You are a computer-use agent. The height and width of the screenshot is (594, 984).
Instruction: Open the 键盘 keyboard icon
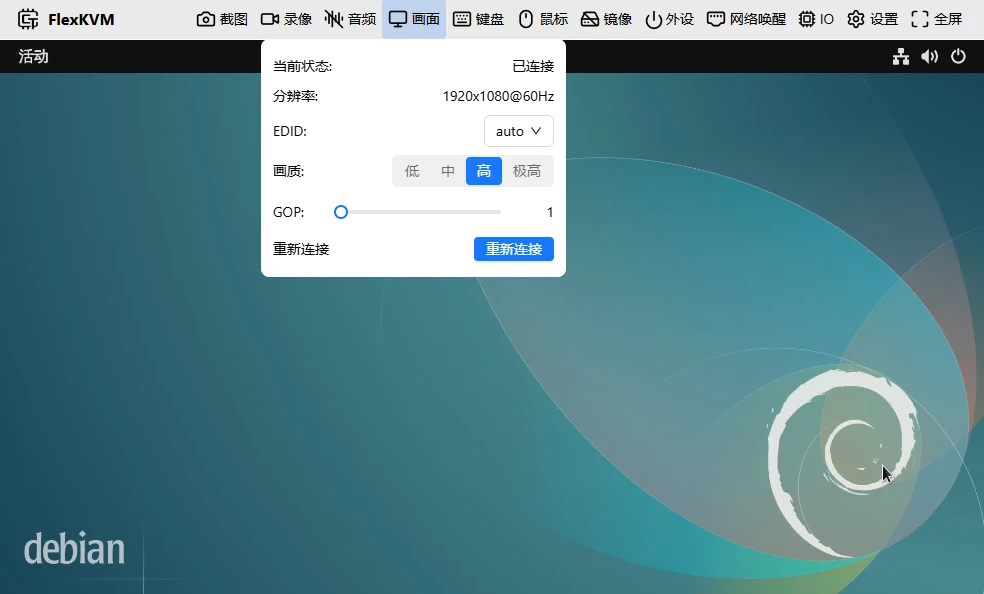pos(462,19)
